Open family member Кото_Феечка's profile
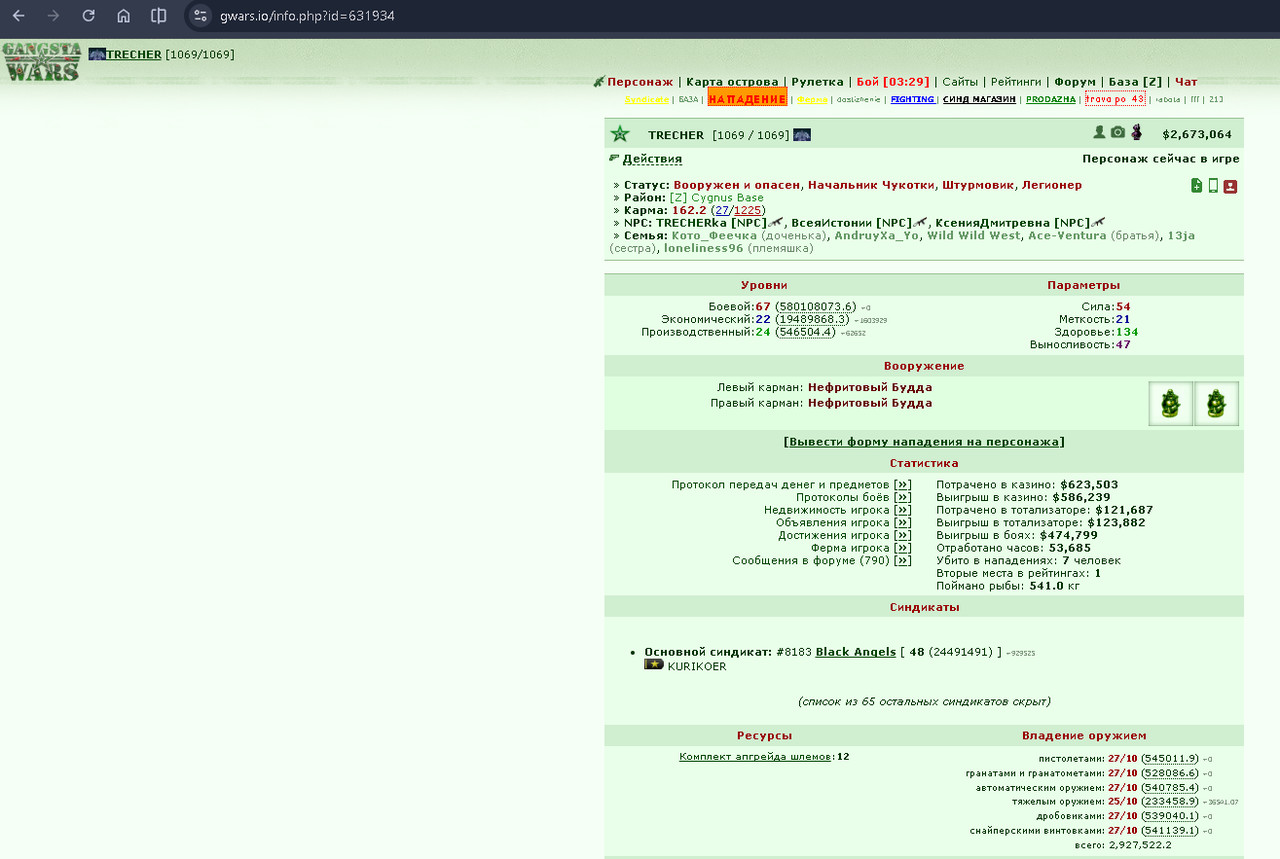This screenshot has height=859, width=1280. click(714, 235)
